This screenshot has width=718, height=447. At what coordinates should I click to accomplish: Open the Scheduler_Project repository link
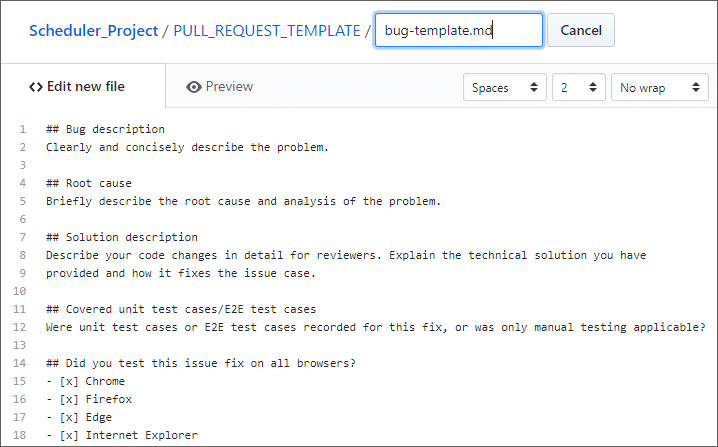tap(93, 31)
